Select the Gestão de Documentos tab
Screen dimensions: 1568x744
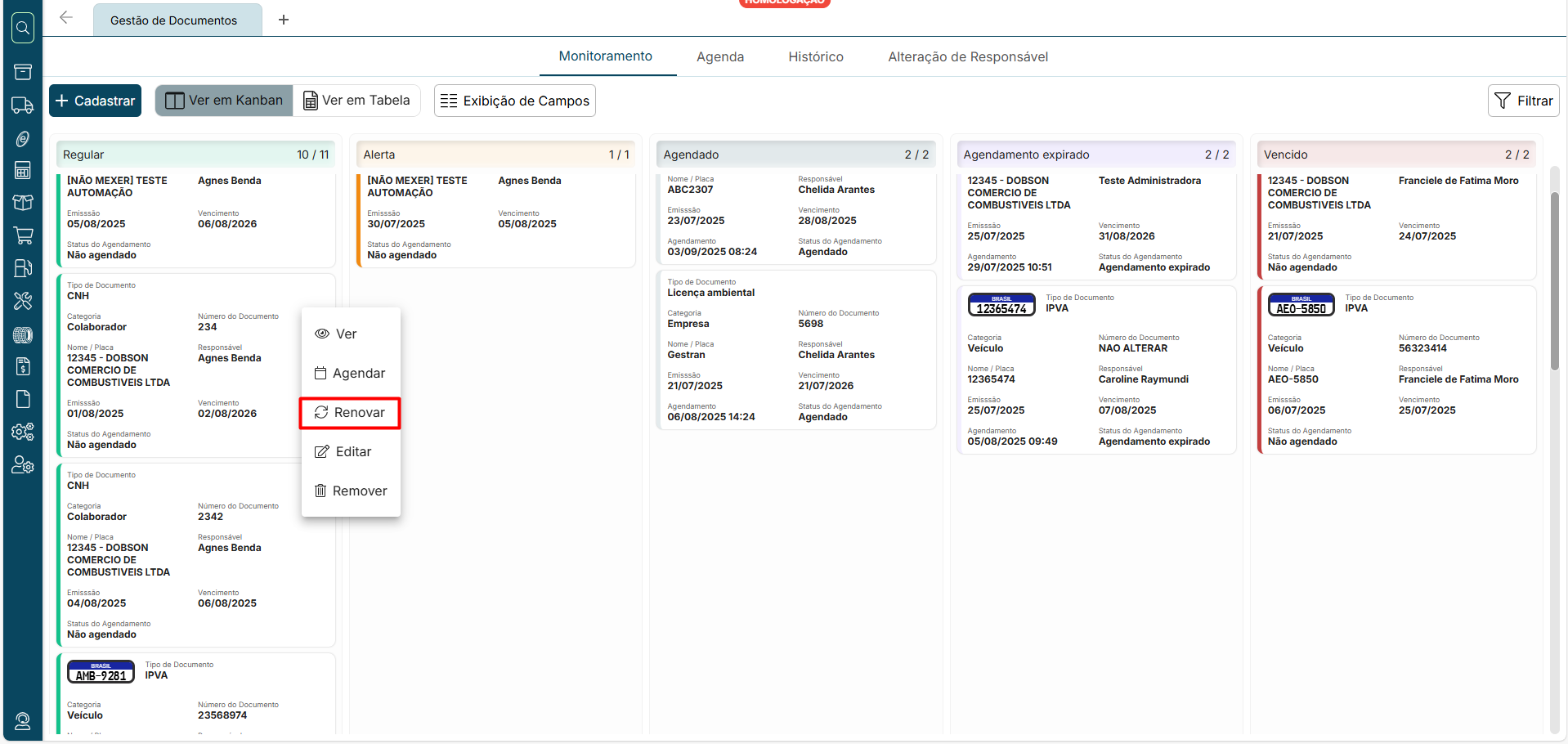[177, 20]
